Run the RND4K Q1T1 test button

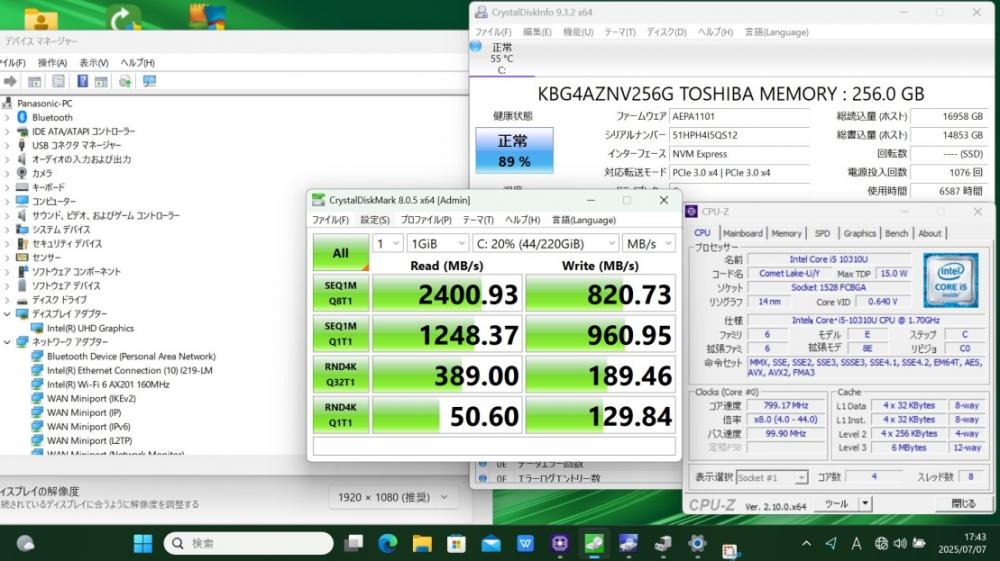coord(341,415)
